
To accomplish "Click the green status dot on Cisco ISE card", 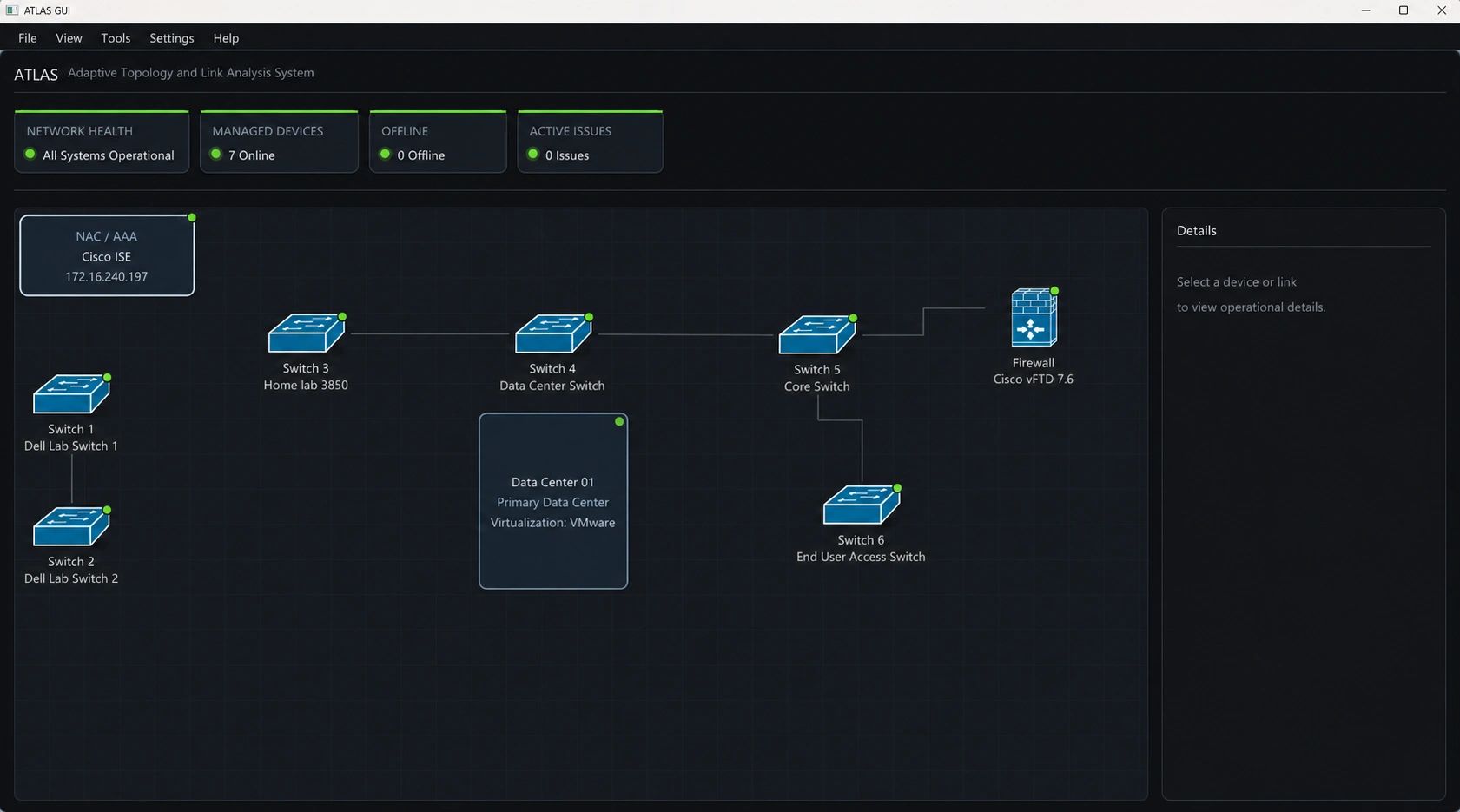I will (x=192, y=217).
